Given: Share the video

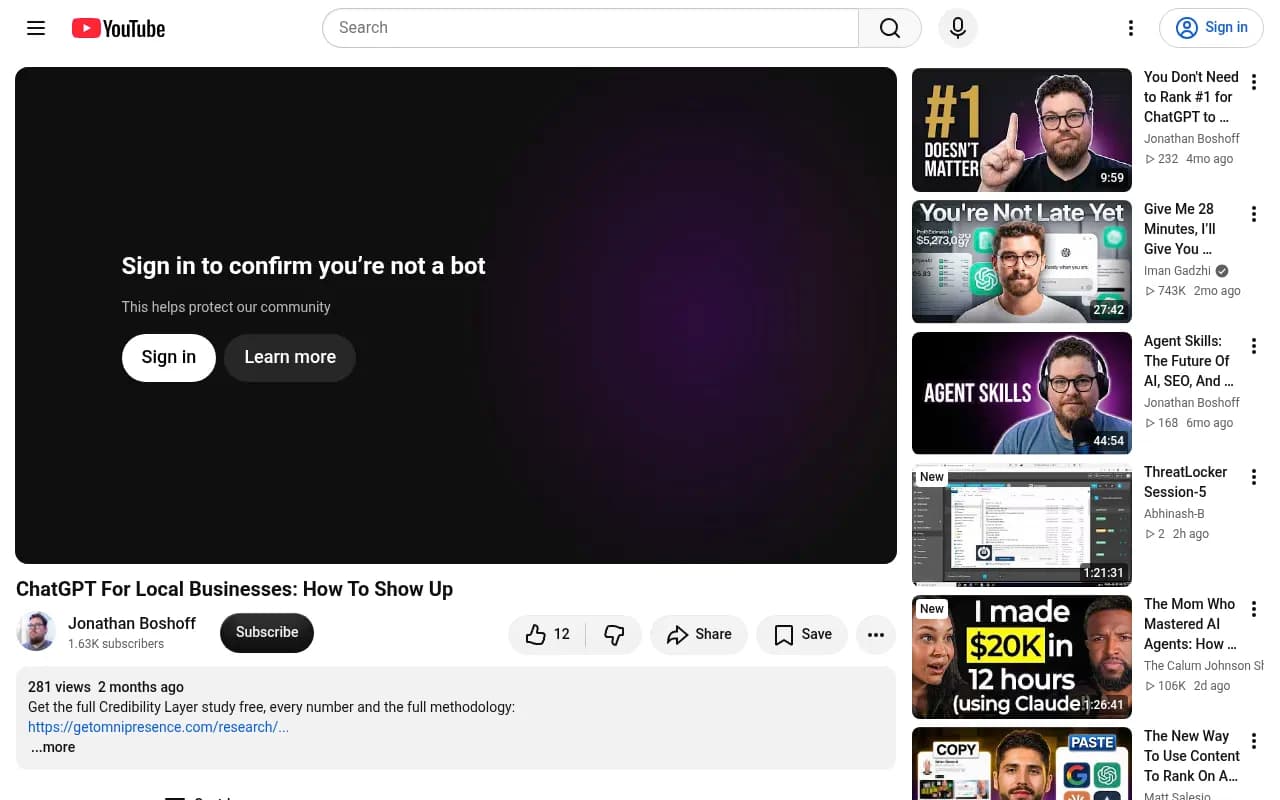Looking at the screenshot, I should point(699,634).
